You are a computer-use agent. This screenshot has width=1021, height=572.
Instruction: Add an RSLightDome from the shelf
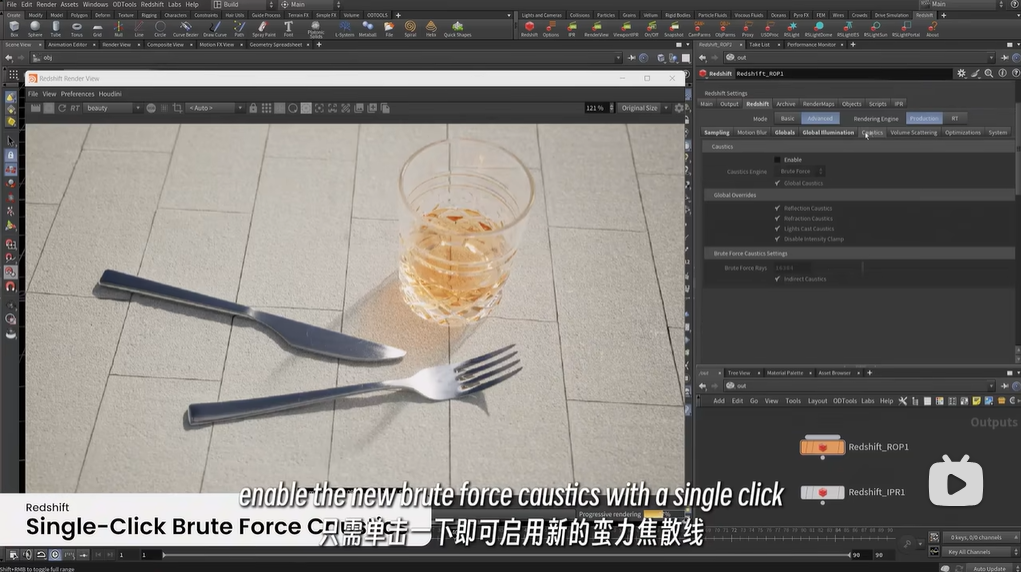coord(818,29)
